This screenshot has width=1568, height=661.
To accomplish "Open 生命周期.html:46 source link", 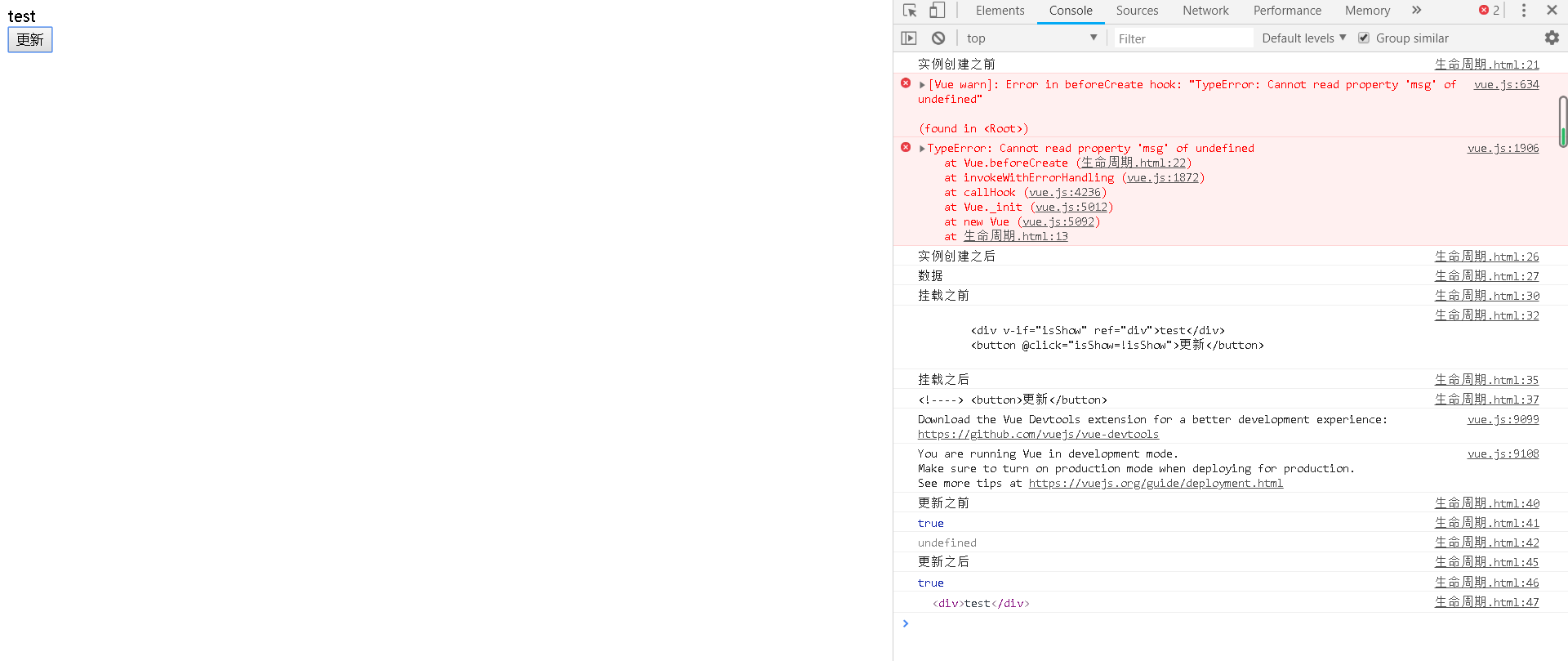I will (1486, 583).
